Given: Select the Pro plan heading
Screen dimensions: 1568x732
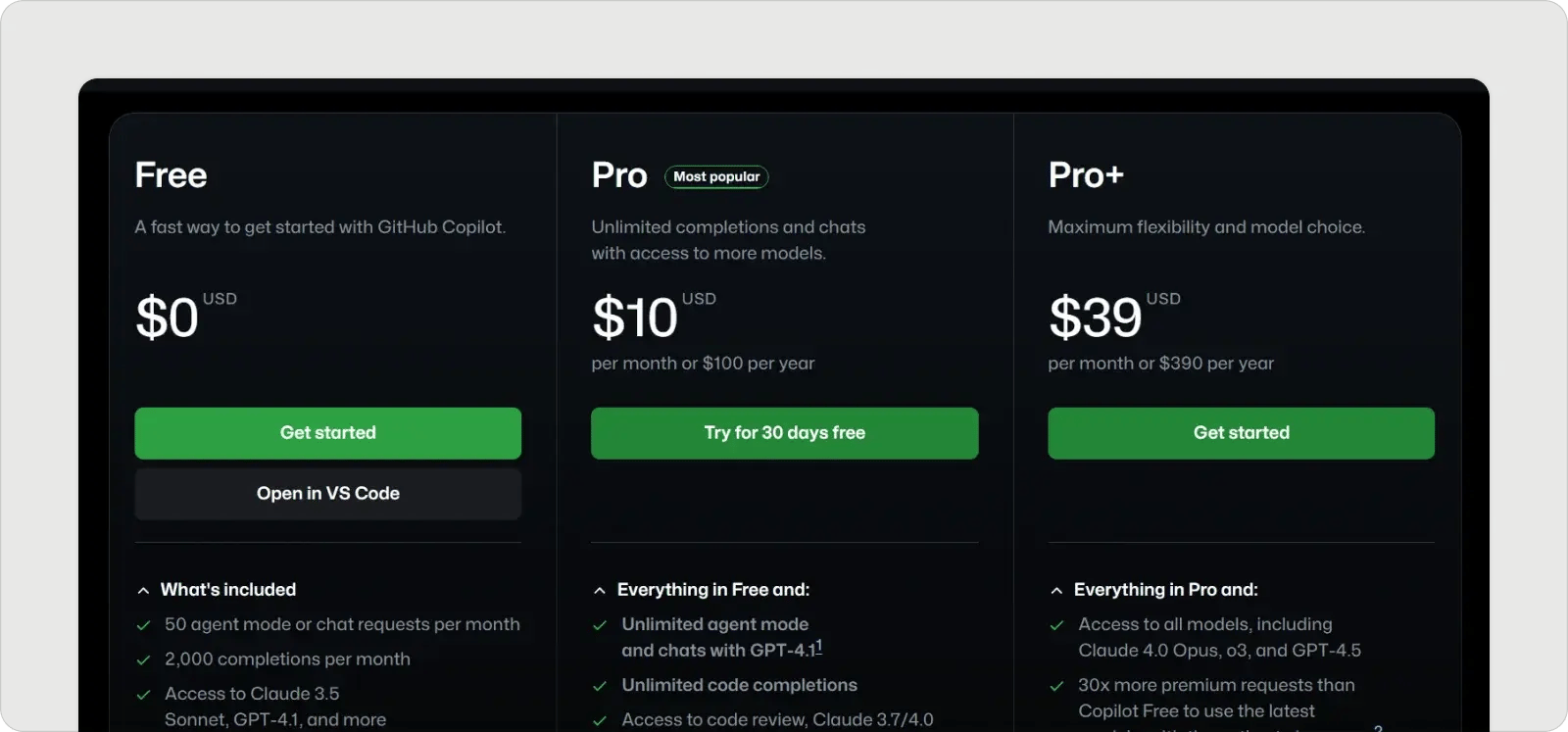Looking at the screenshot, I should pos(618,175).
